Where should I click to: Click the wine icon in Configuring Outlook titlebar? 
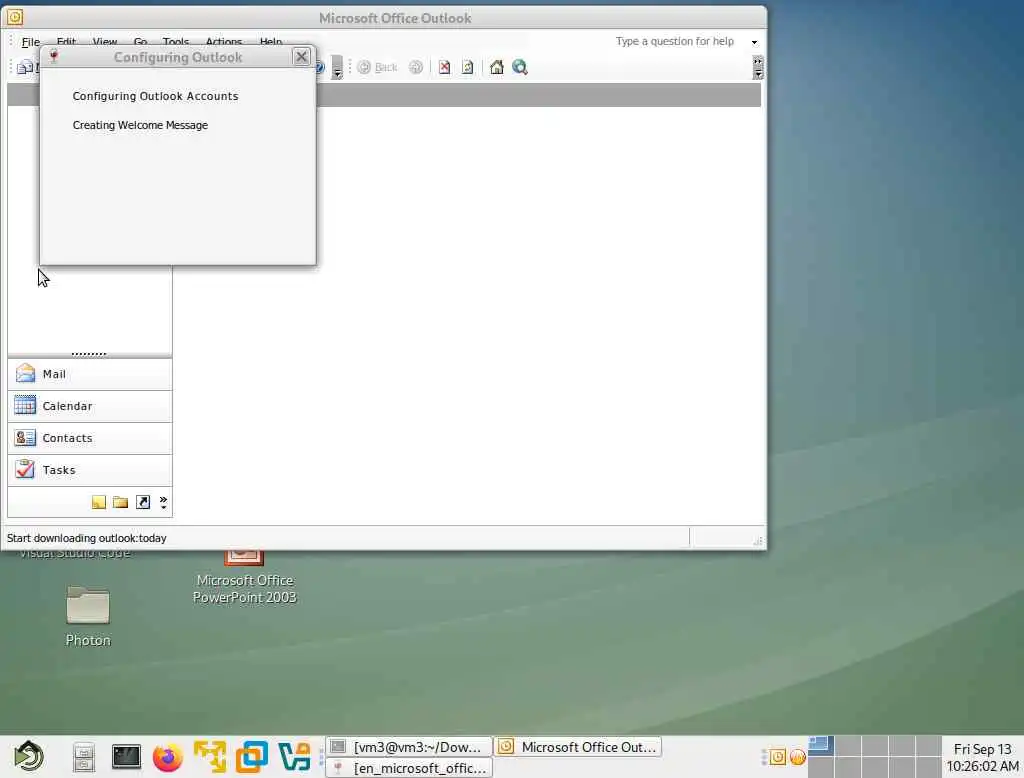pos(54,57)
